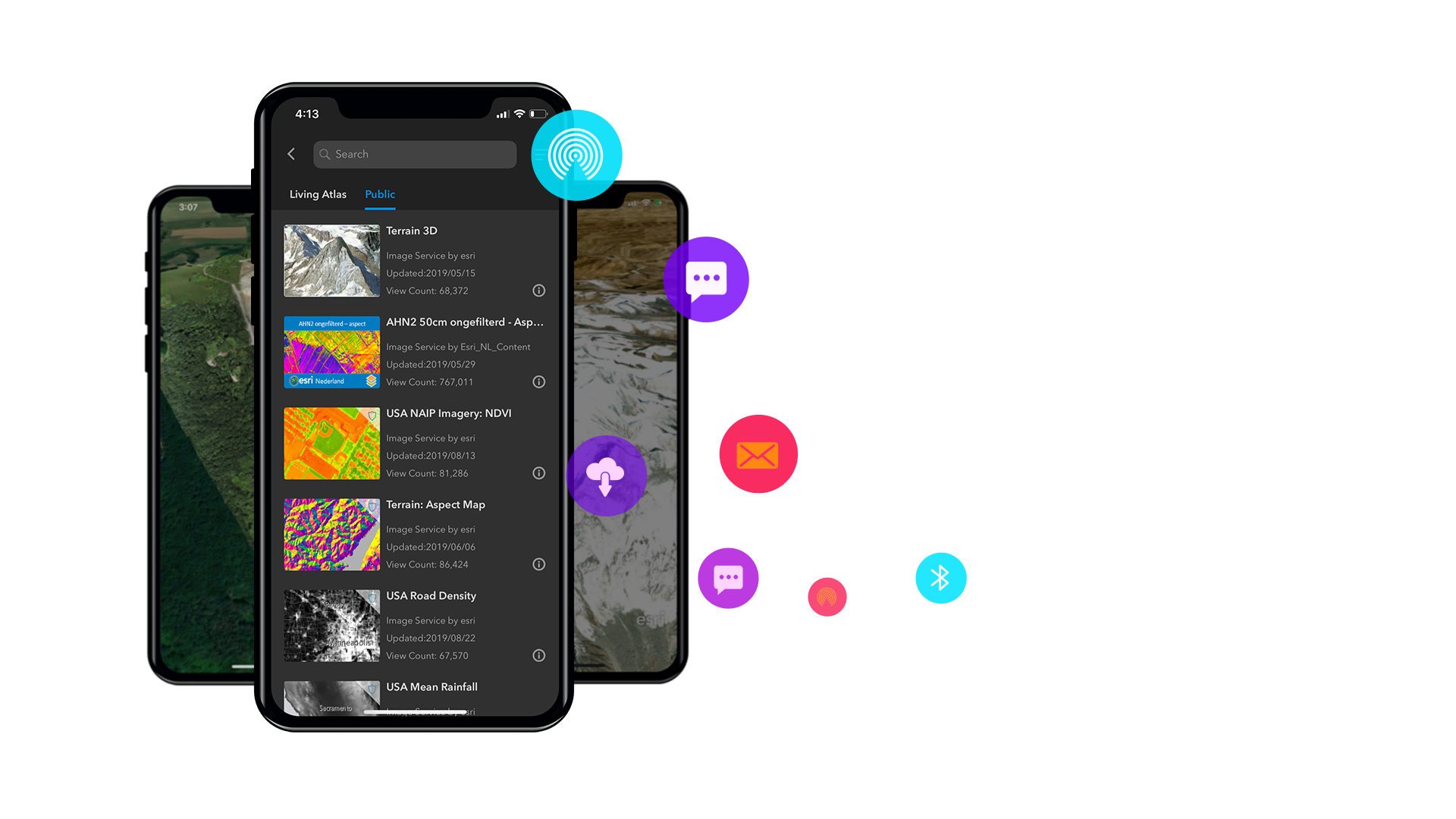Tap the info button next to Terrain 3D
The image size is (1456, 819).
(x=538, y=290)
